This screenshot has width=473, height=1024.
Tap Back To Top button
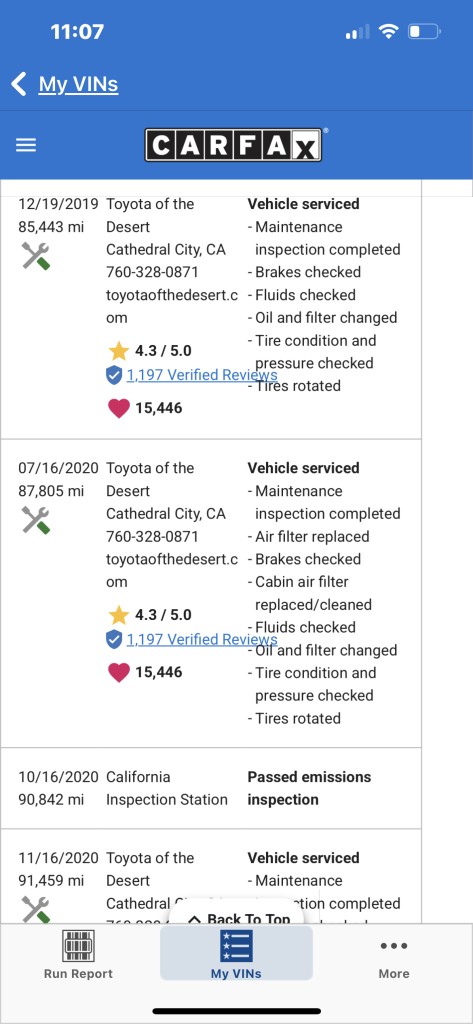238,918
